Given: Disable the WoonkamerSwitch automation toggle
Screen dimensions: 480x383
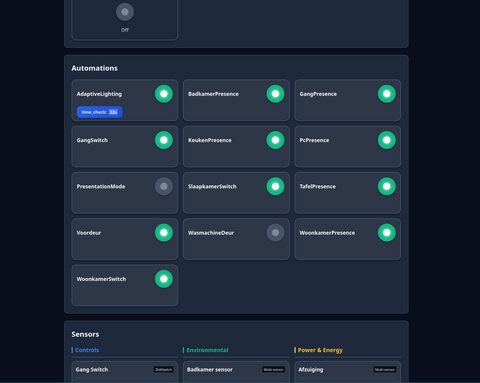Looking at the screenshot, I should [164, 279].
